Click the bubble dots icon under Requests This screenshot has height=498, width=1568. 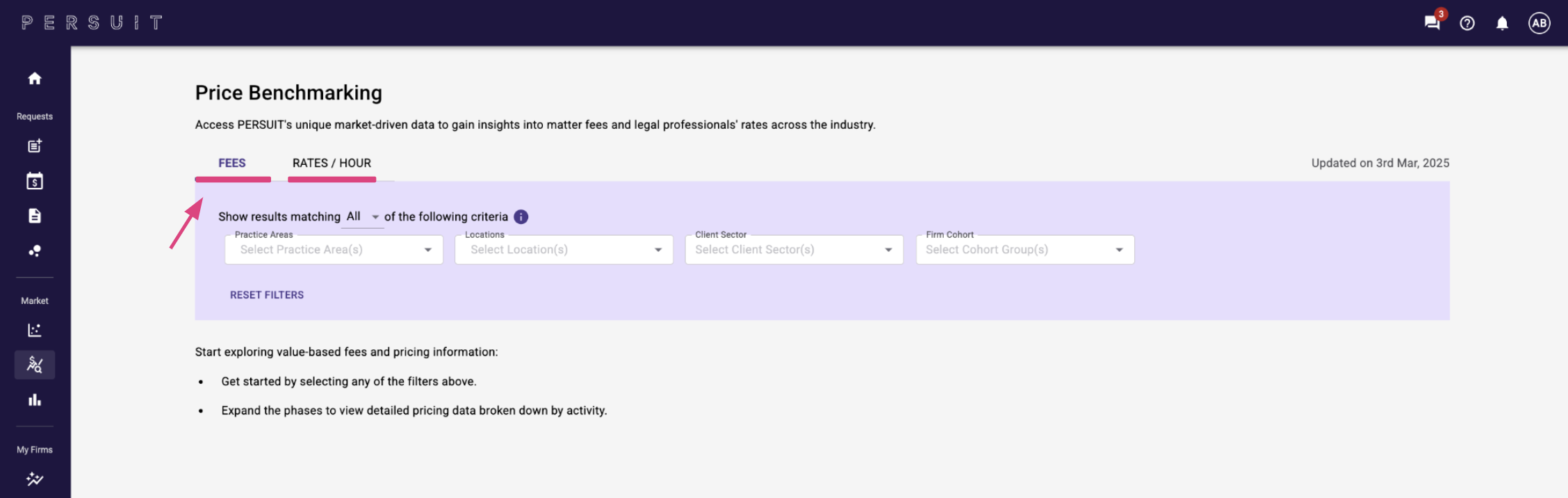click(x=35, y=251)
